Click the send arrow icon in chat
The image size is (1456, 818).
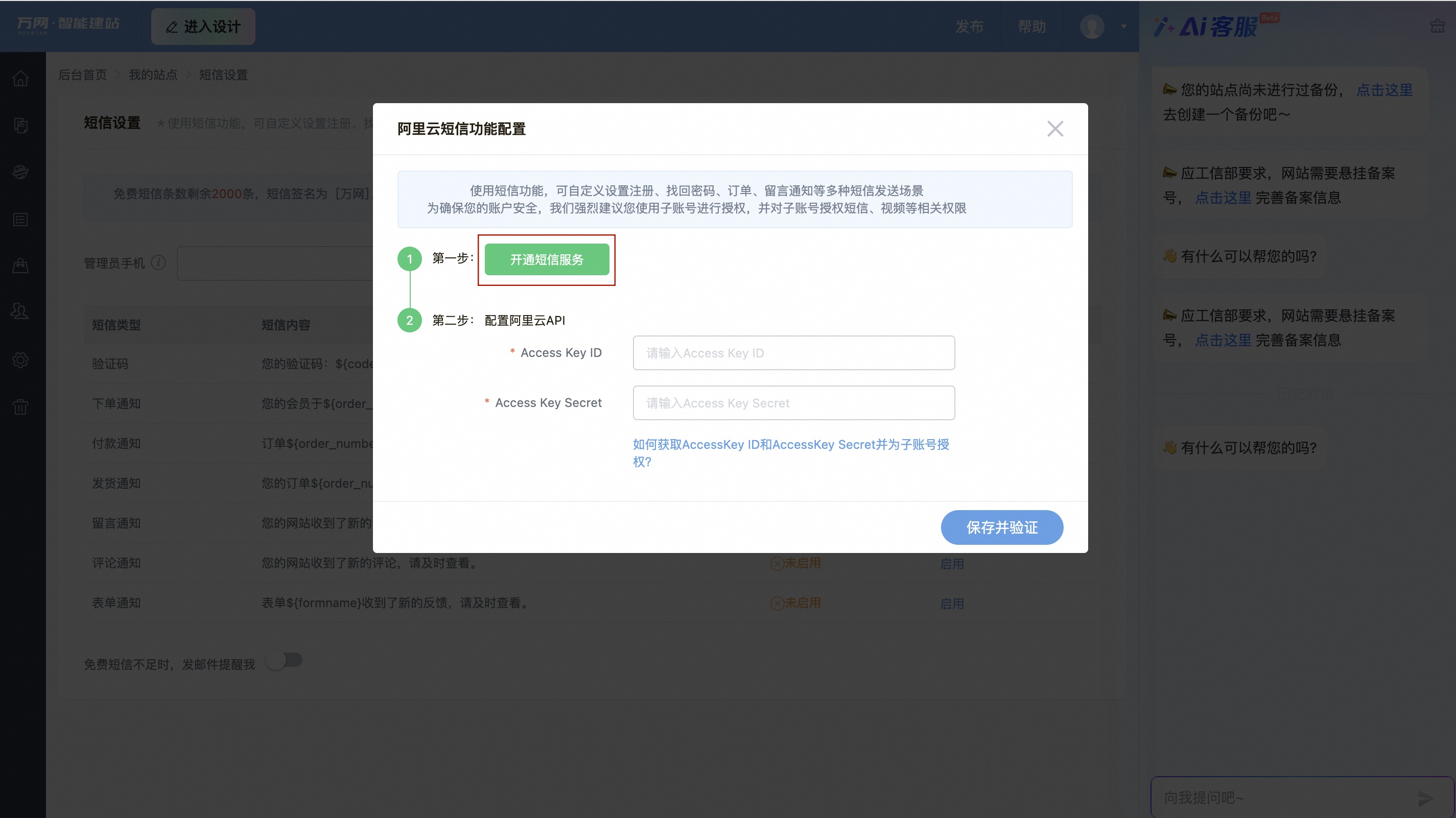tap(1425, 798)
